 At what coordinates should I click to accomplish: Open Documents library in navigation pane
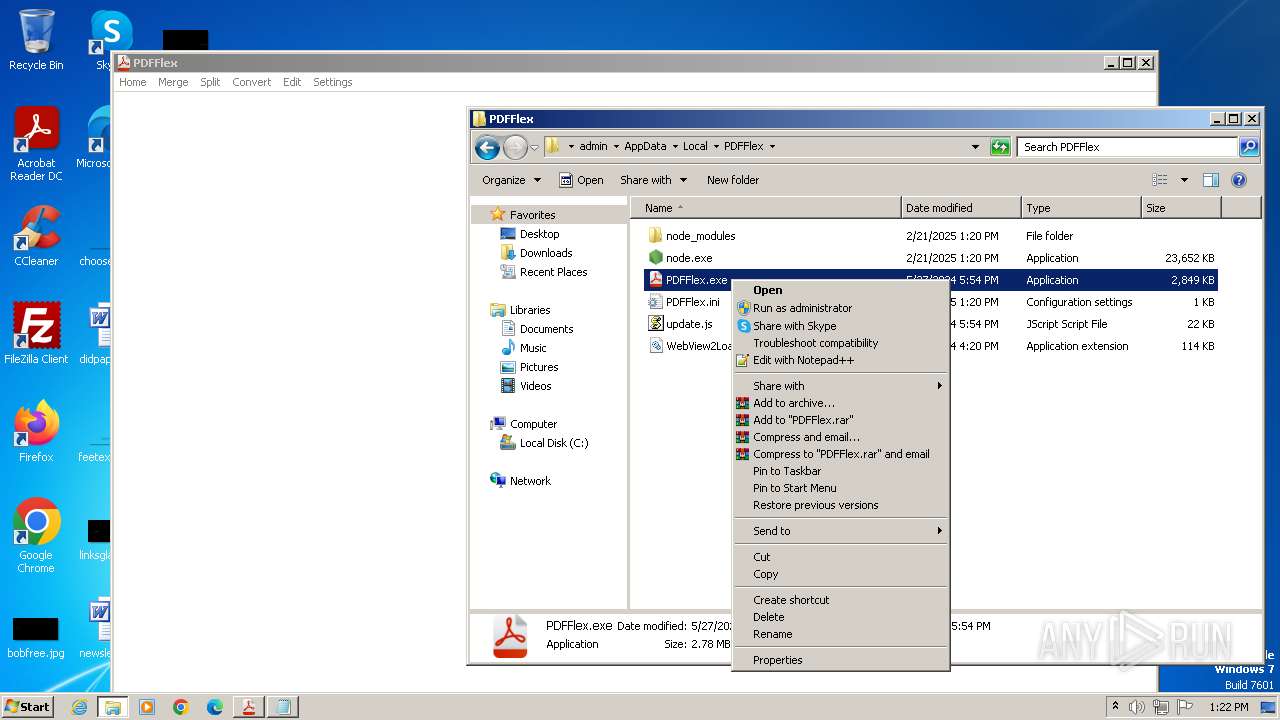click(546, 329)
